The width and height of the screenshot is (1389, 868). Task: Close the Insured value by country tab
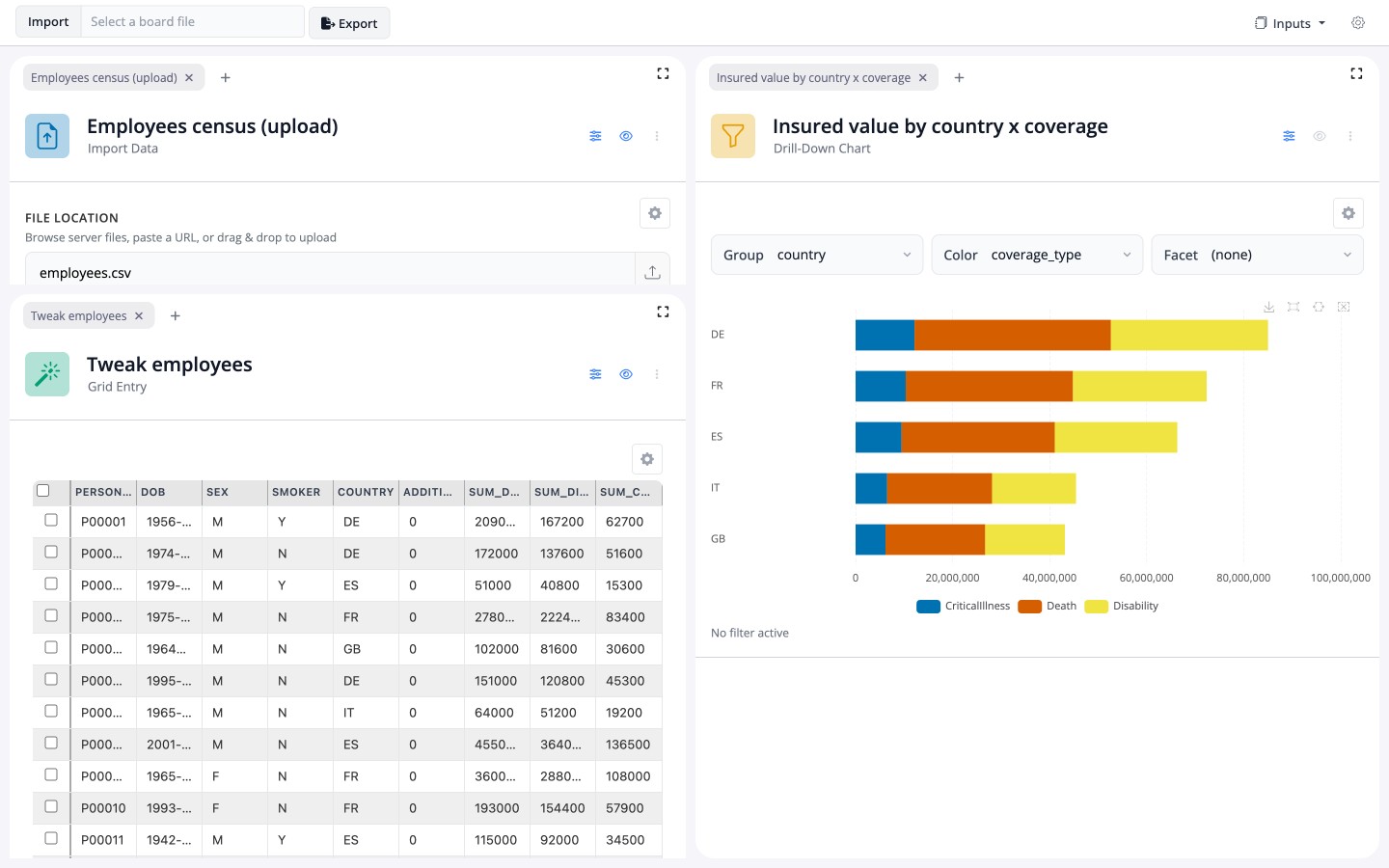tap(923, 78)
